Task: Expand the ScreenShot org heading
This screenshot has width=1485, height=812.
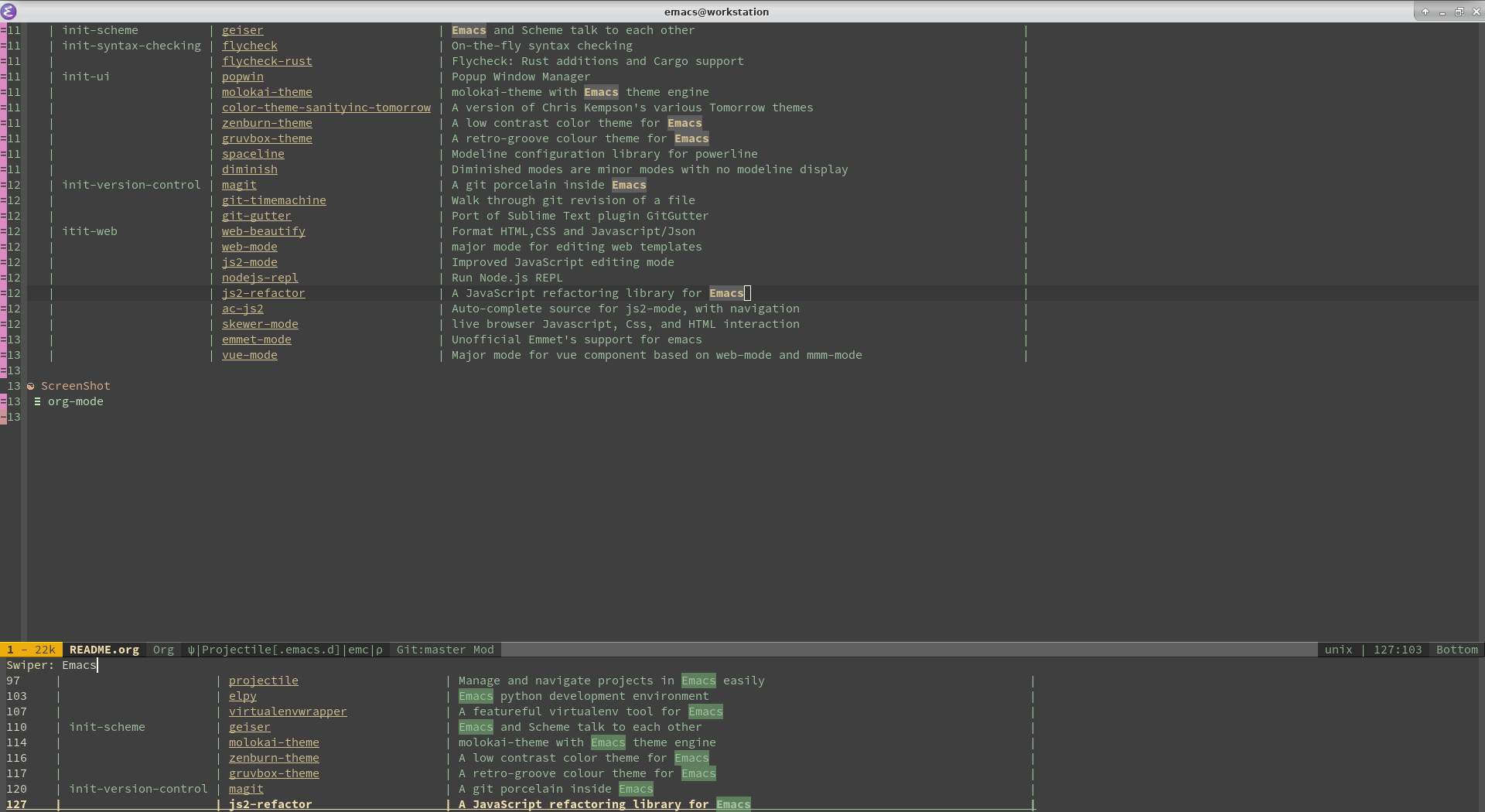Action: pos(76,386)
